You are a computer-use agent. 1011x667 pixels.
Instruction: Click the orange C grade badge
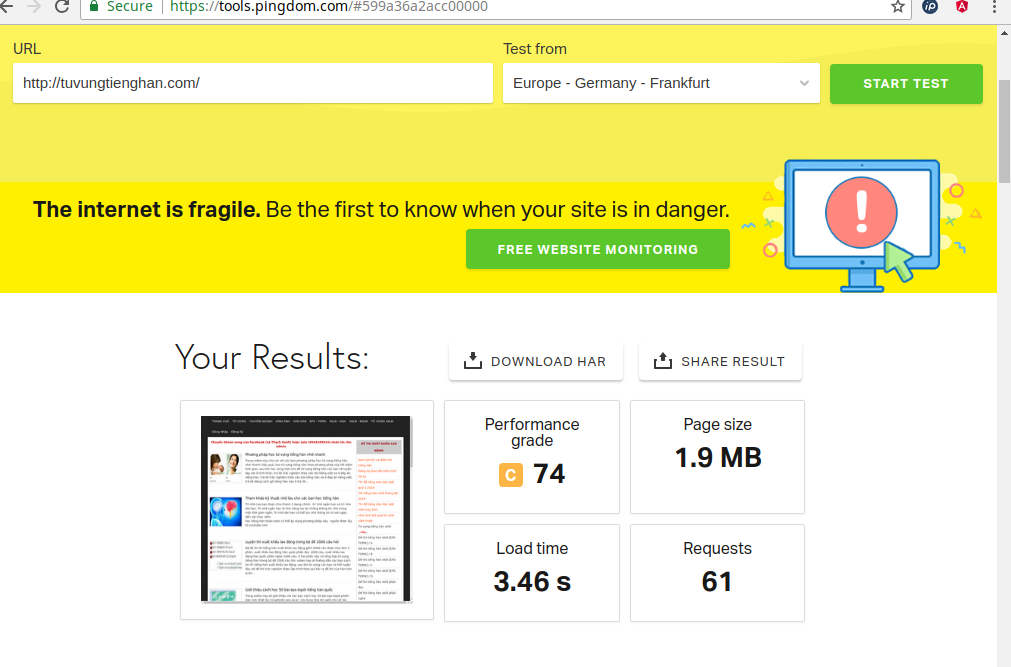tap(511, 475)
